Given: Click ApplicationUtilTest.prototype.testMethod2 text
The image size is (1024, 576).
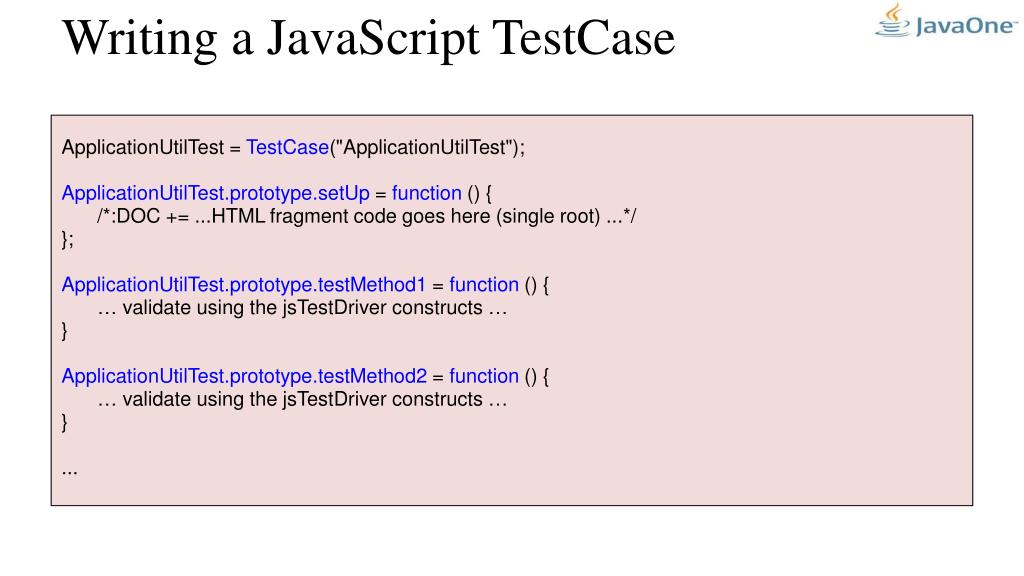Looking at the screenshot, I should pos(244,377).
